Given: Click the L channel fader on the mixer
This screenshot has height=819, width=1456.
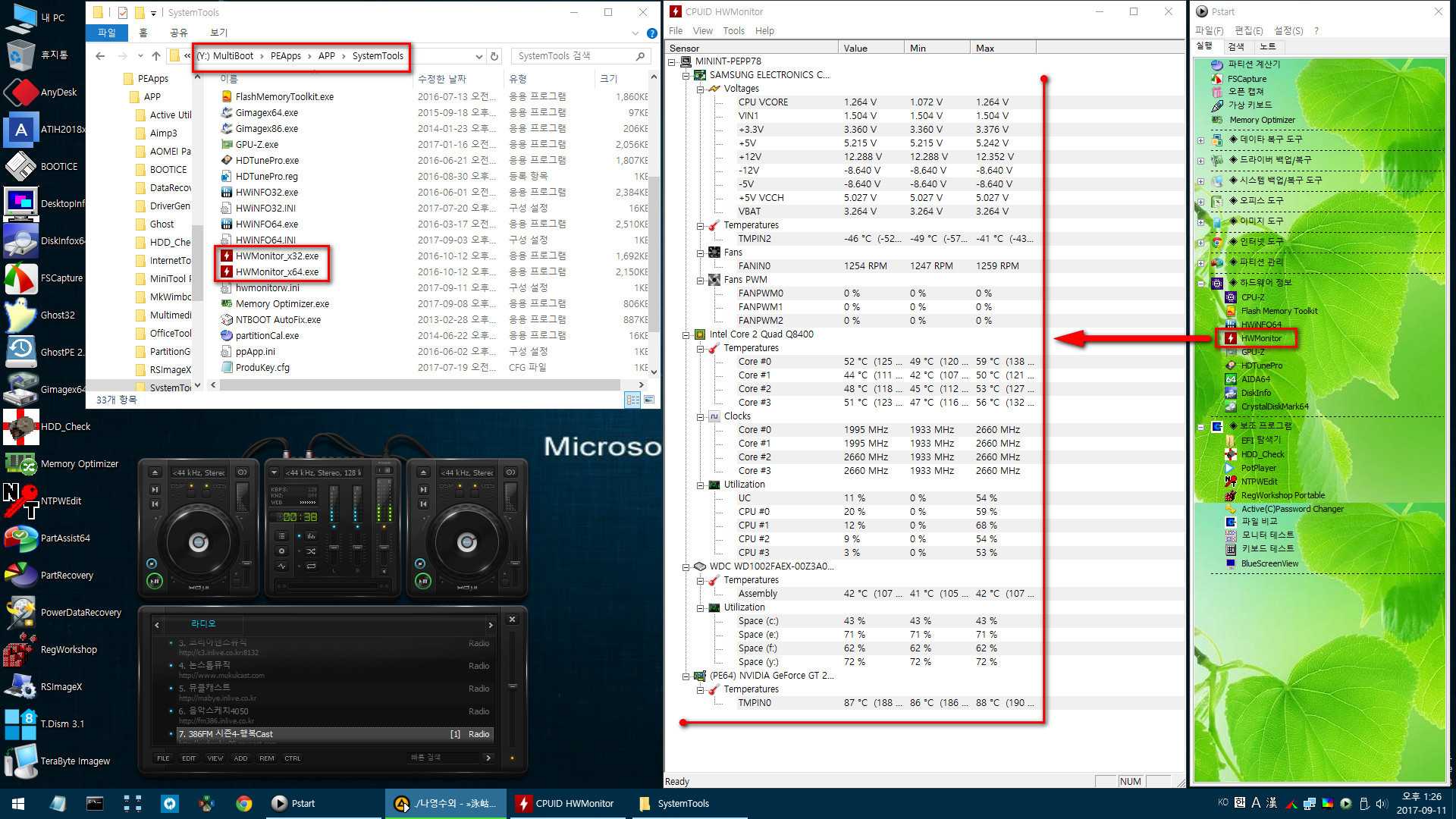Looking at the screenshot, I should click(x=334, y=548).
